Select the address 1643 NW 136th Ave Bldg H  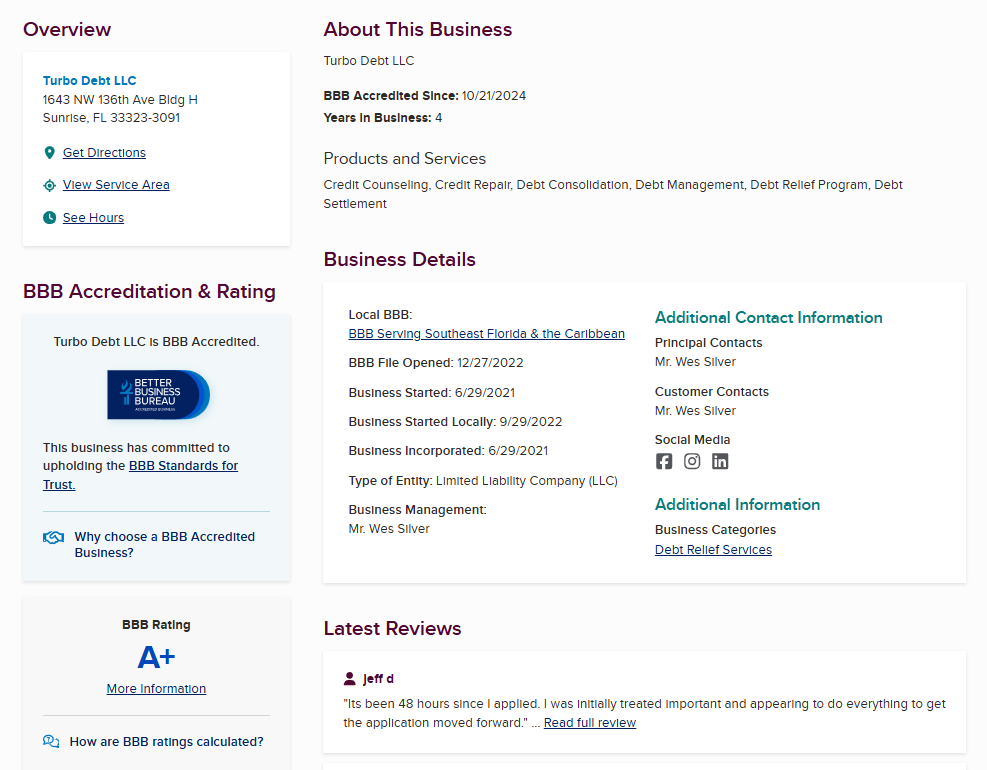point(120,99)
